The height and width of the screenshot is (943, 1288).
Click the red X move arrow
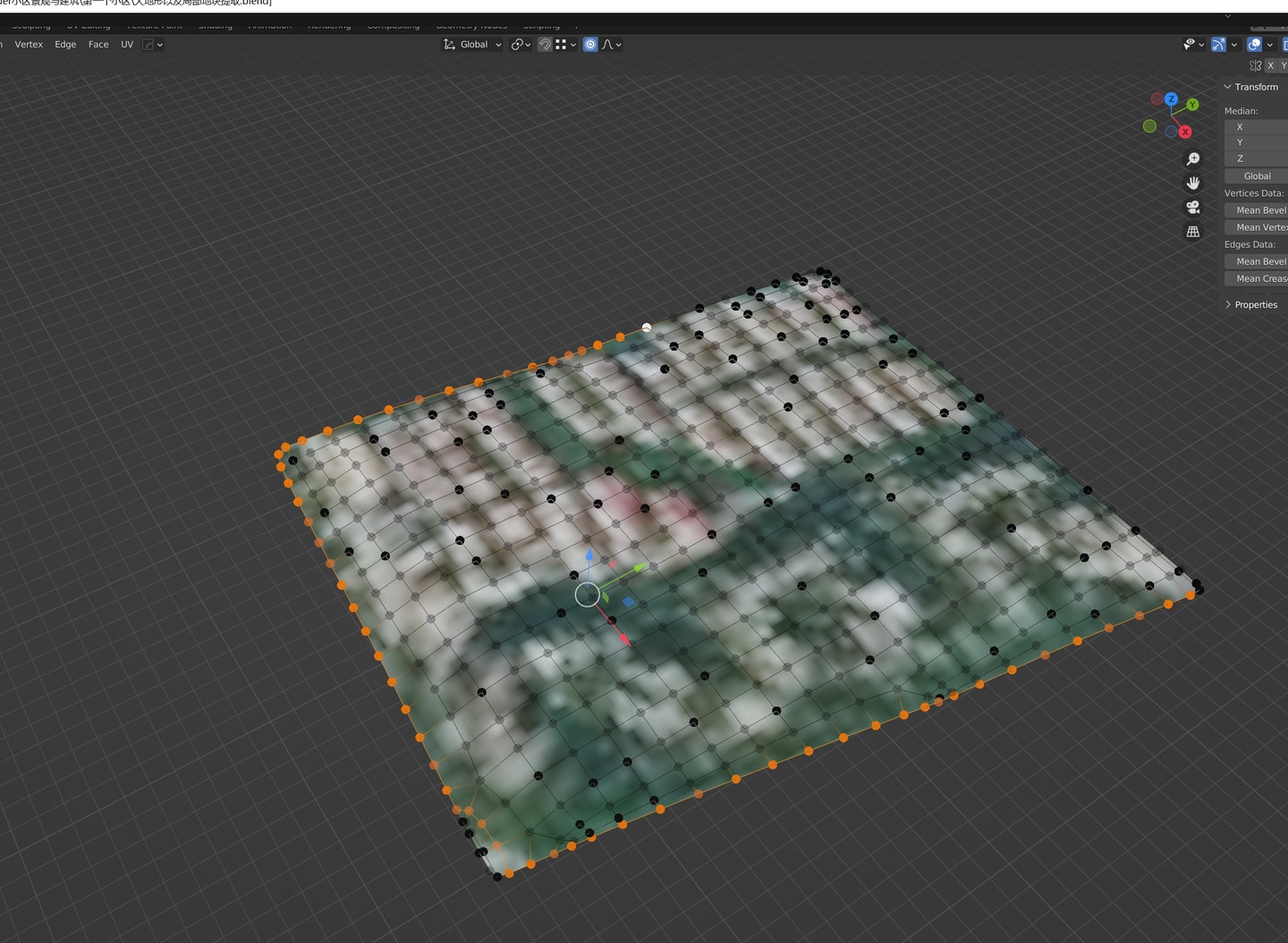624,639
